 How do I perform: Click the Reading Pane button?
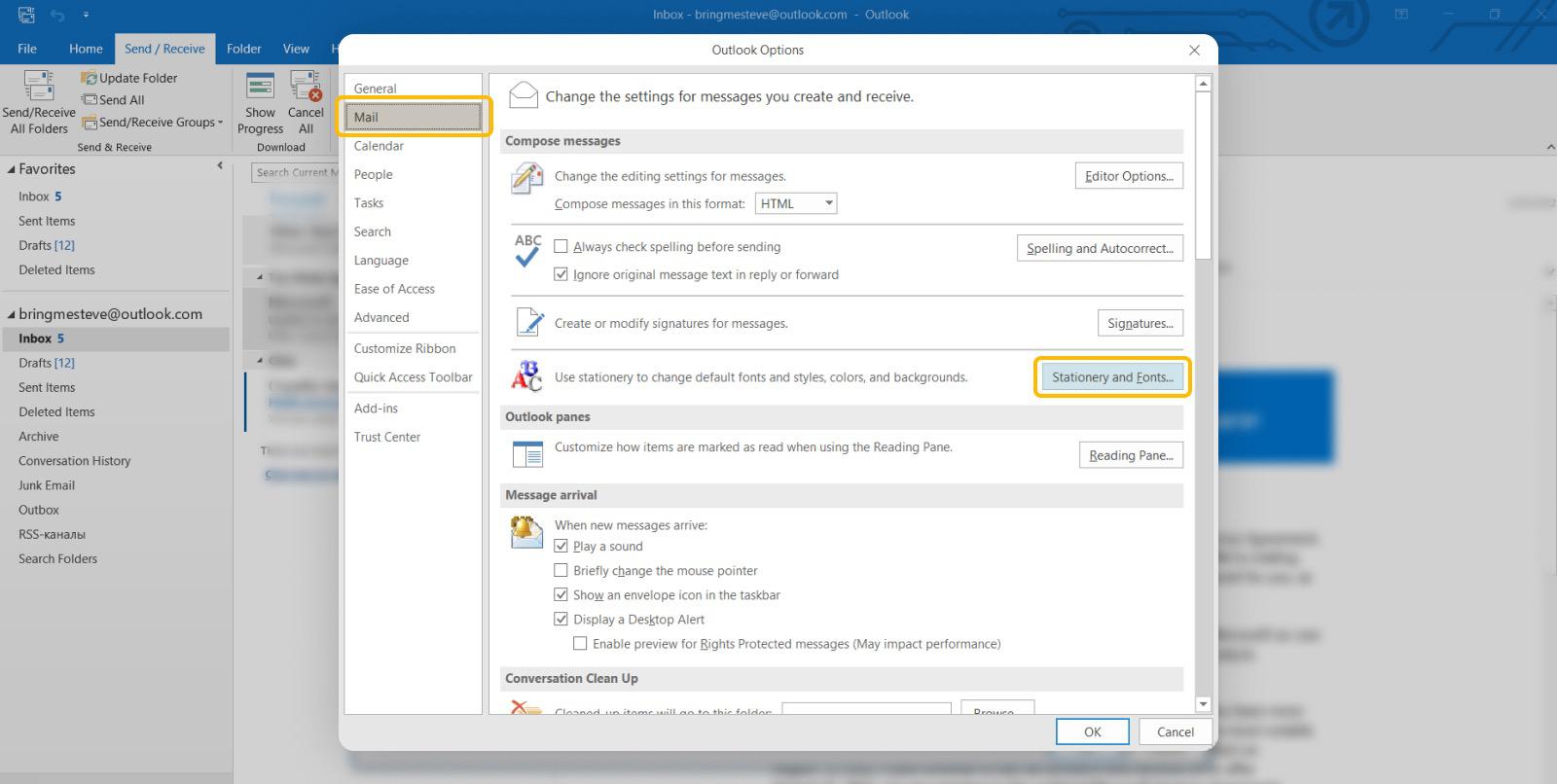pyautogui.click(x=1131, y=455)
